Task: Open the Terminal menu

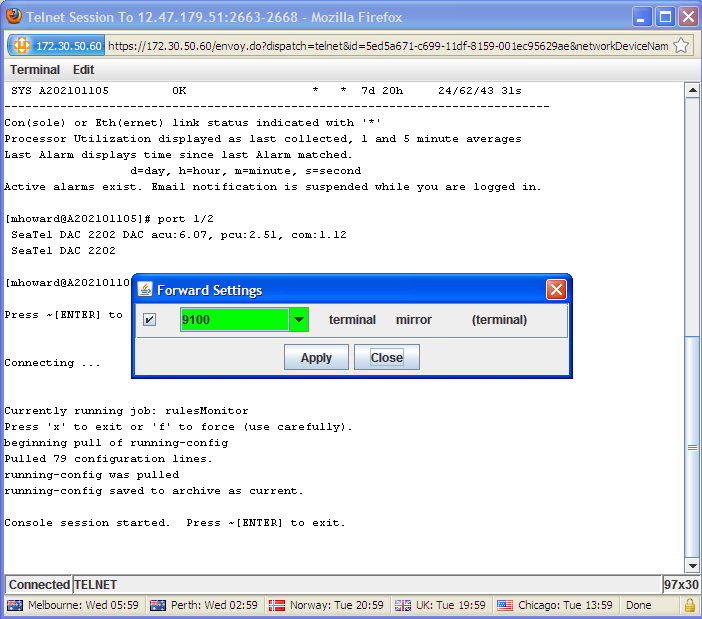Action: (35, 70)
